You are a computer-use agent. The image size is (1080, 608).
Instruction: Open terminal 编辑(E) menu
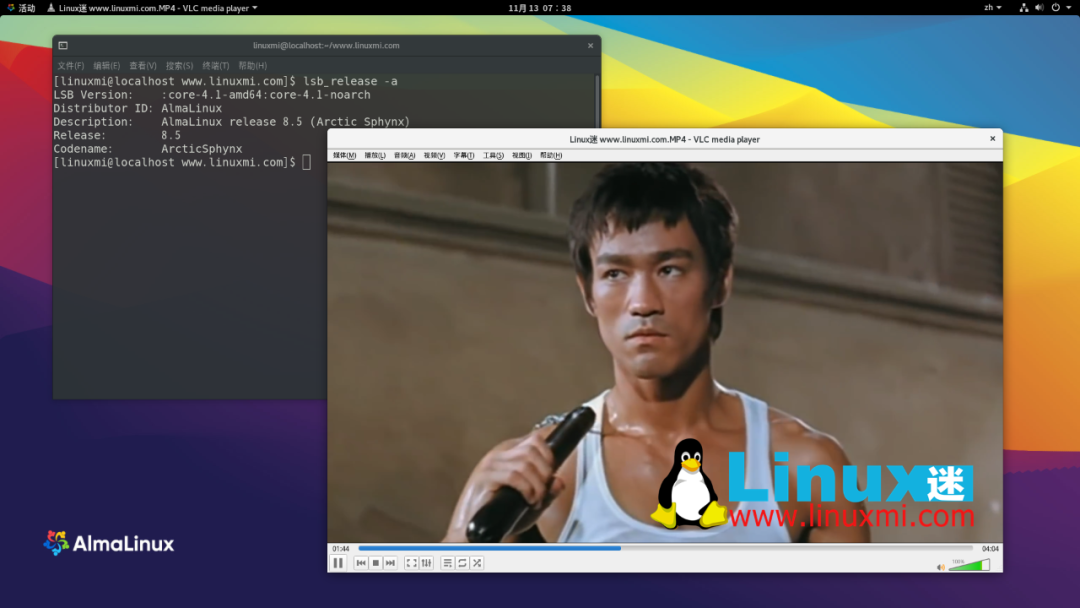[106, 66]
